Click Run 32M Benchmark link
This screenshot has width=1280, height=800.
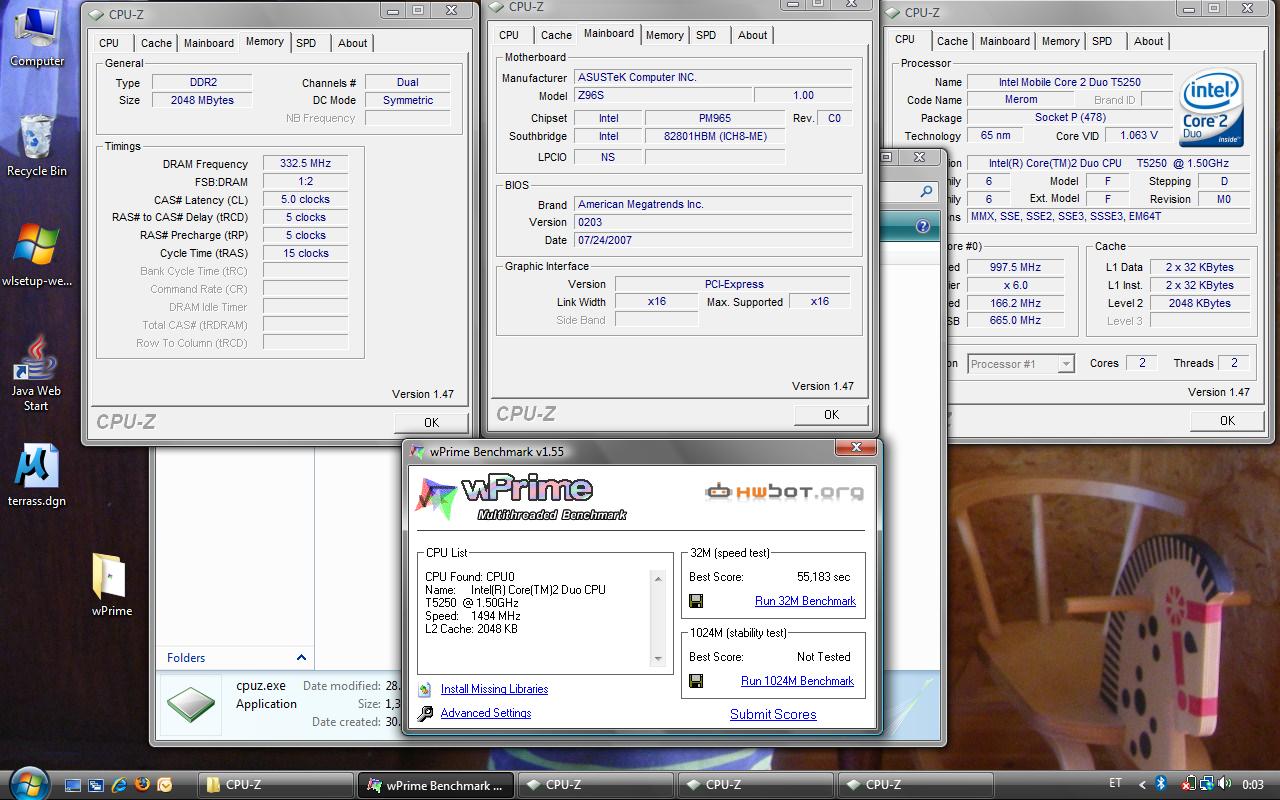(805, 601)
